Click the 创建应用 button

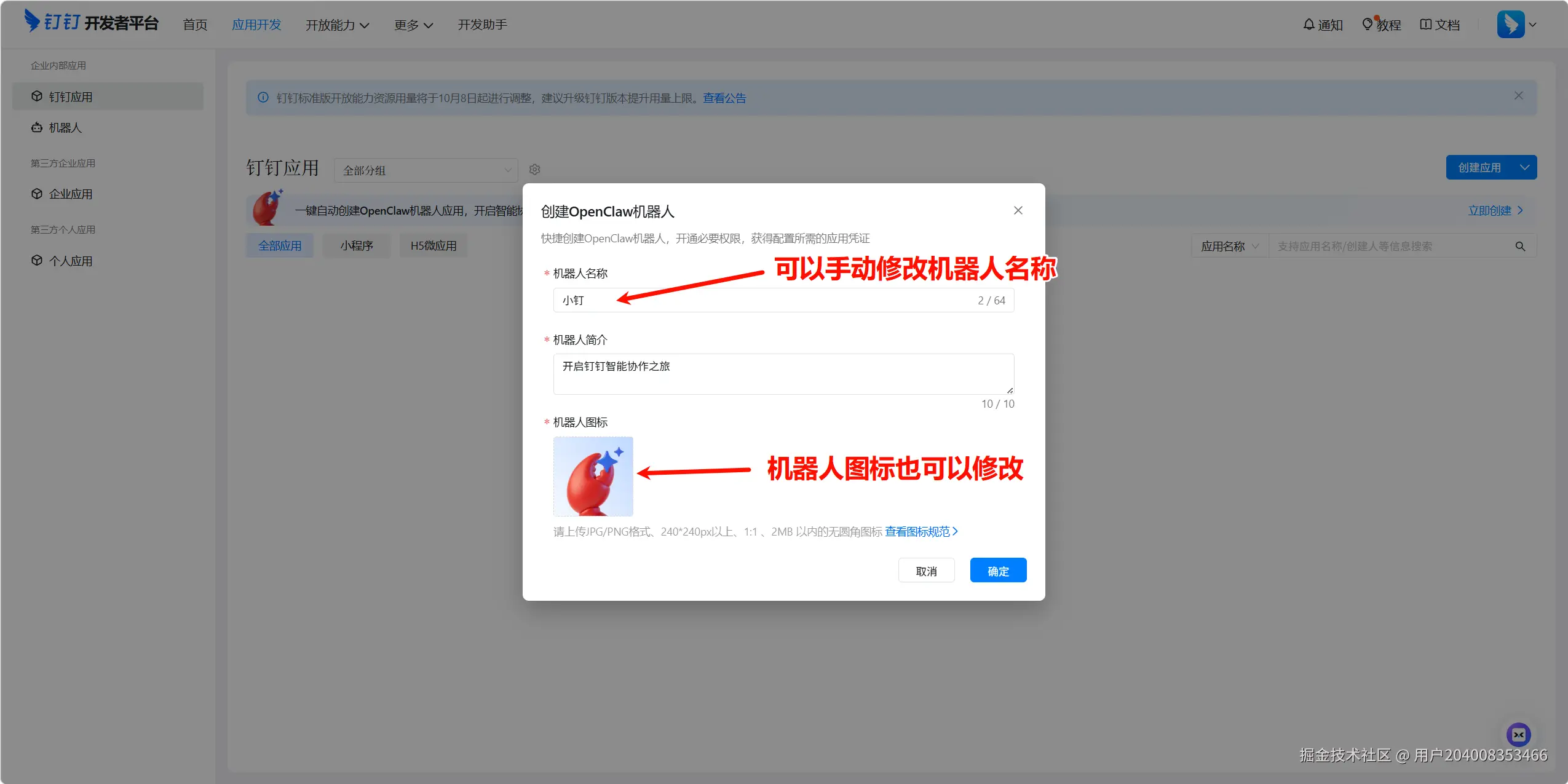click(x=1479, y=167)
